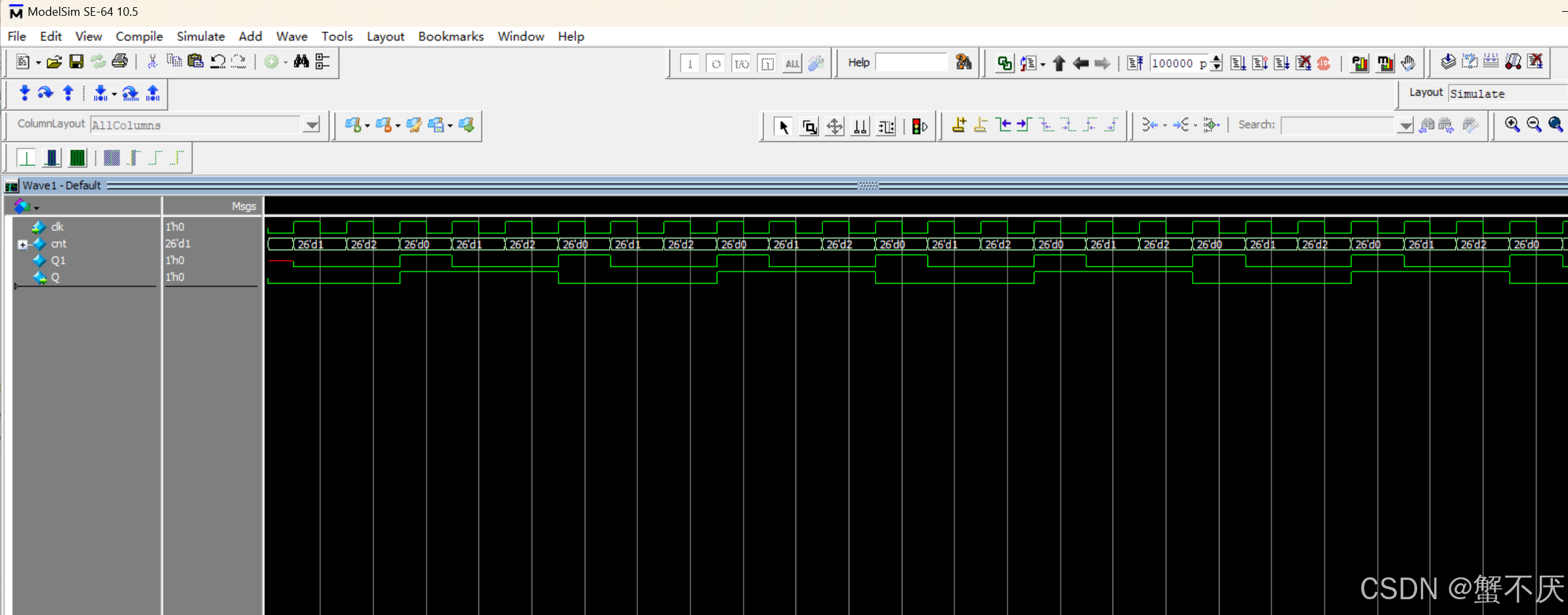This screenshot has width=1568, height=615.
Task: Click the Step Over blue arrow
Action: pos(45,93)
